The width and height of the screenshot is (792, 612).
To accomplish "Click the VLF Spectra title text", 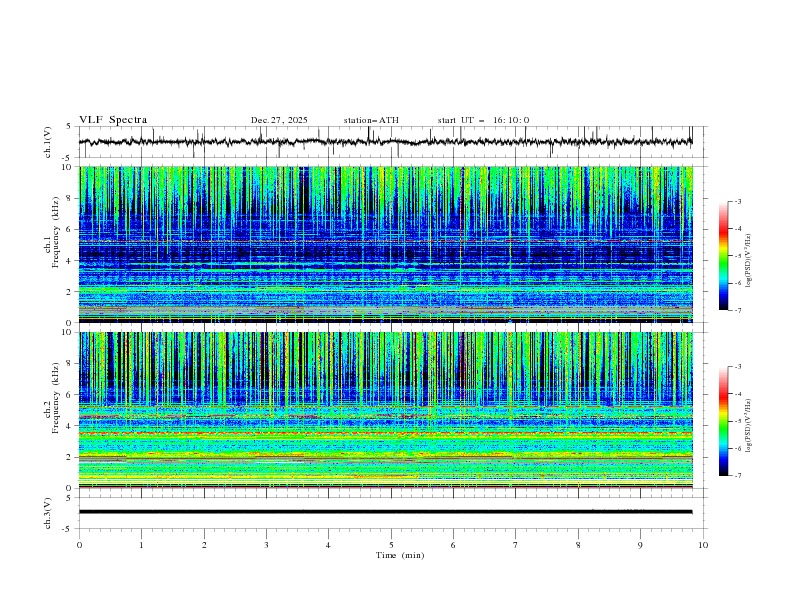I will click(x=113, y=120).
